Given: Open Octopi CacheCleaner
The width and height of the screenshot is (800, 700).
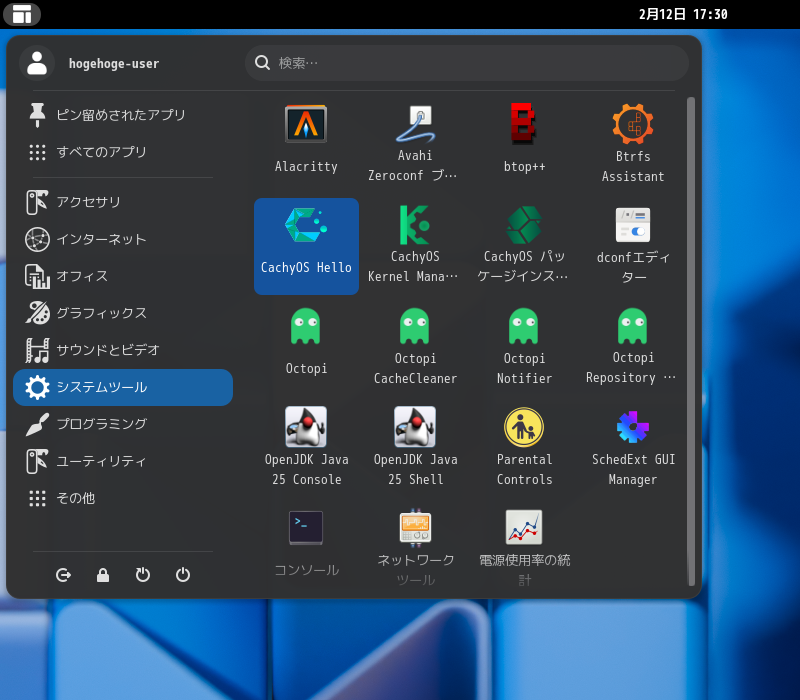Looking at the screenshot, I should click(415, 347).
